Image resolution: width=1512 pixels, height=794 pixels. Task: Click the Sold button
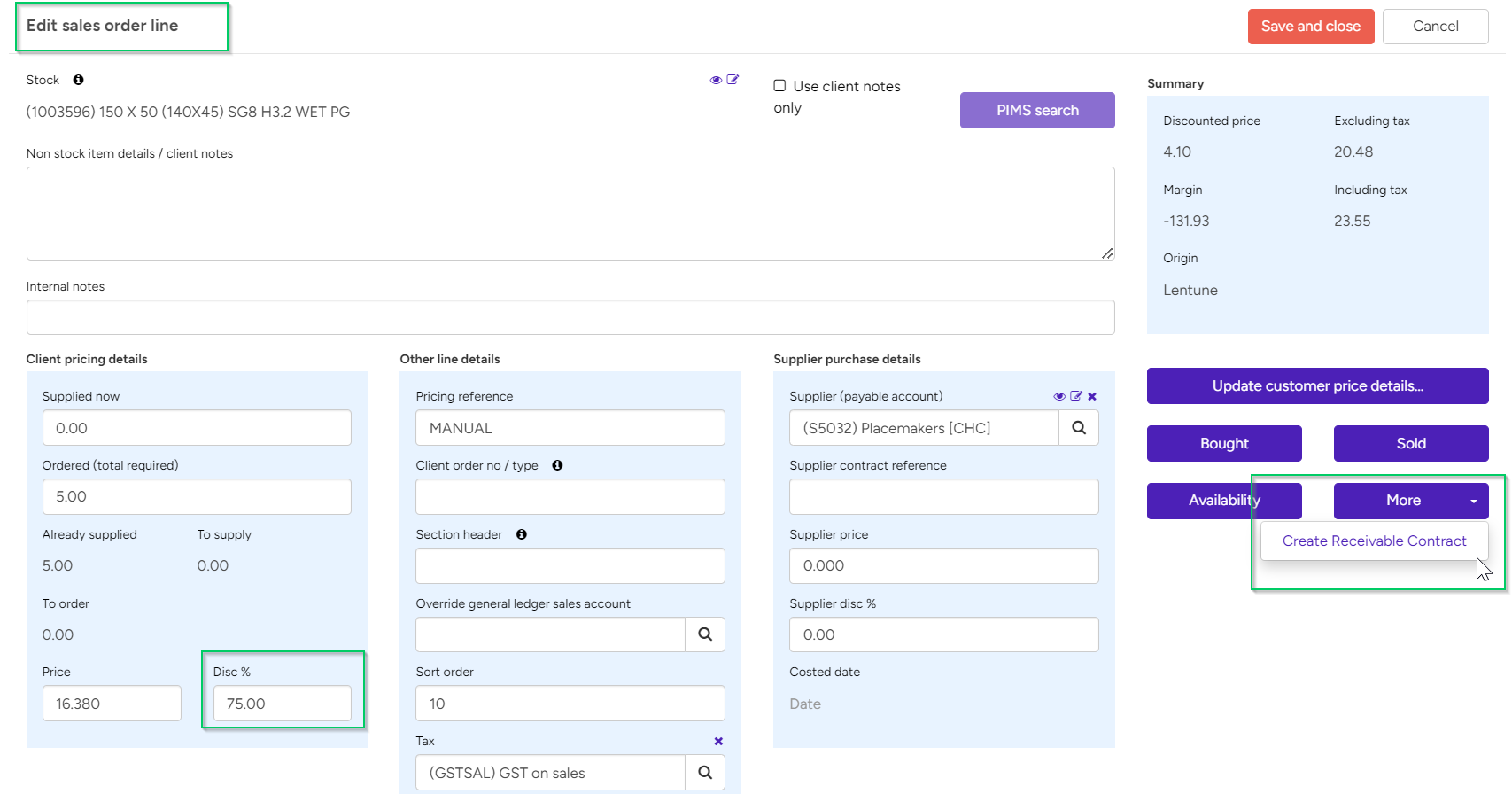point(1411,444)
